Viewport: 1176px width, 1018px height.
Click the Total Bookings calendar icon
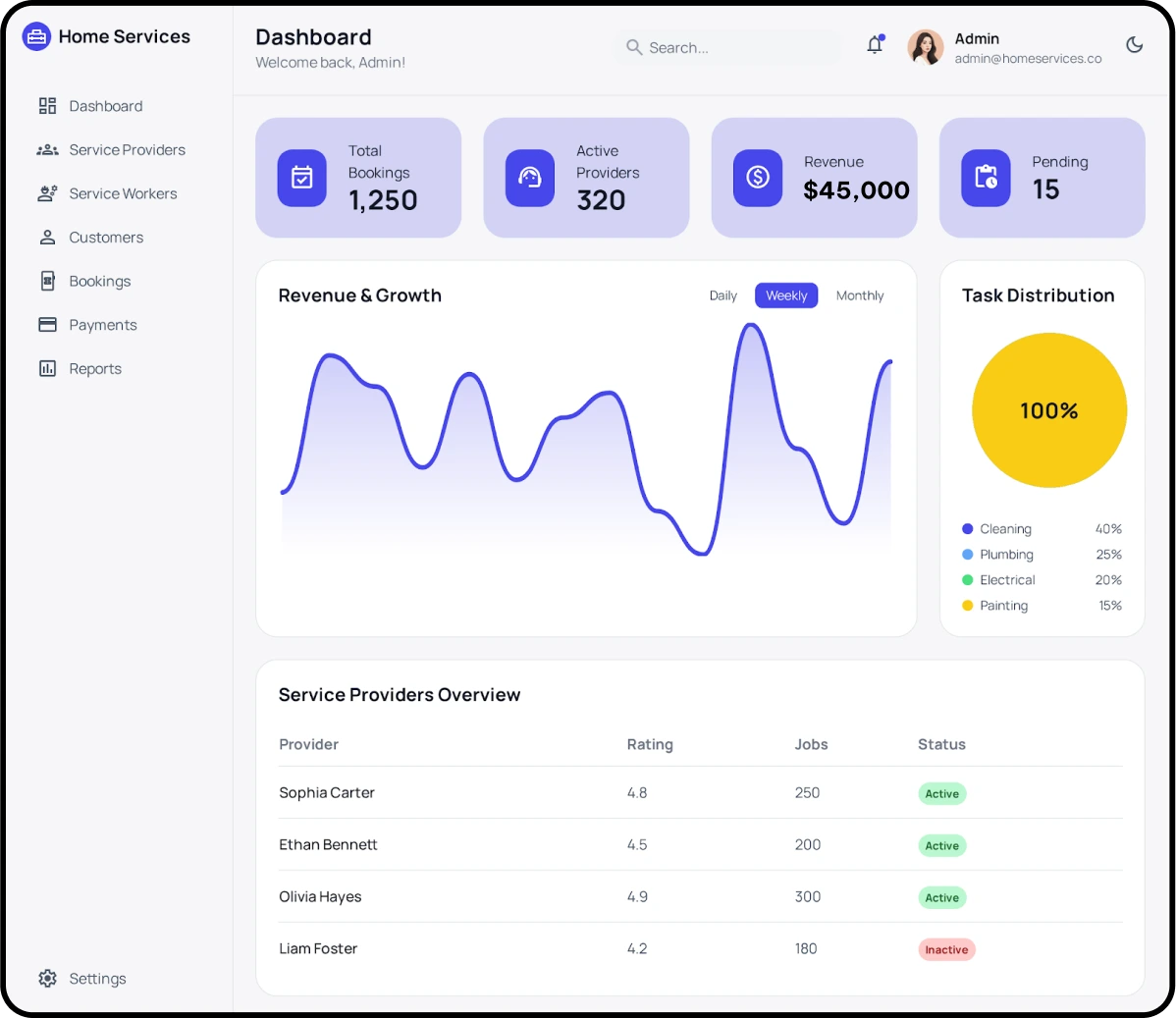click(302, 178)
